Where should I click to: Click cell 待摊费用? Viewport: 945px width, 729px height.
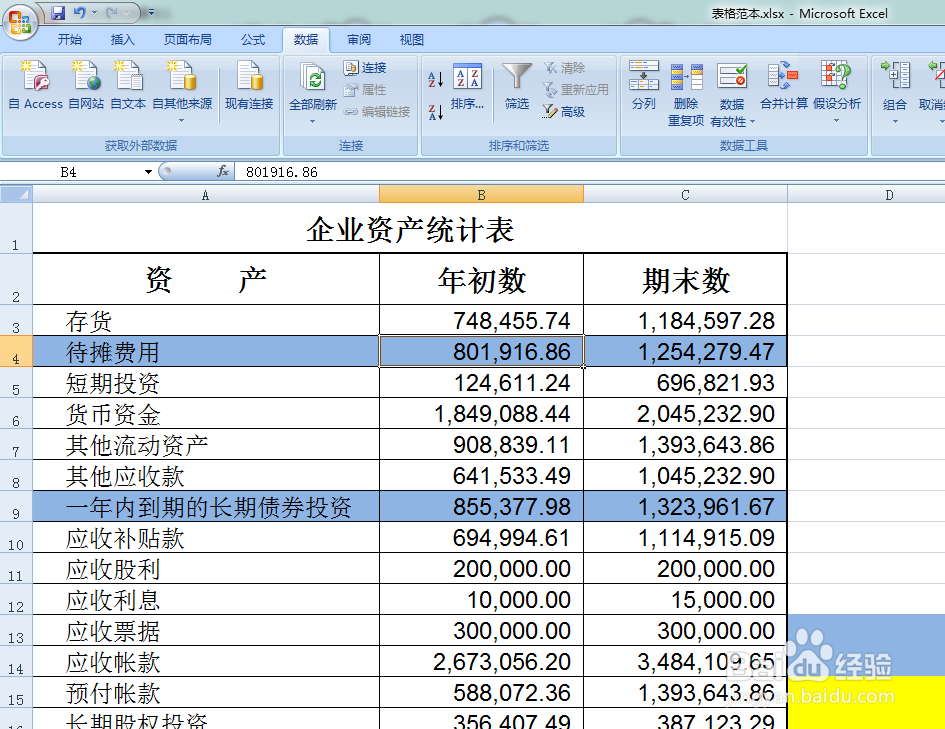(206, 352)
